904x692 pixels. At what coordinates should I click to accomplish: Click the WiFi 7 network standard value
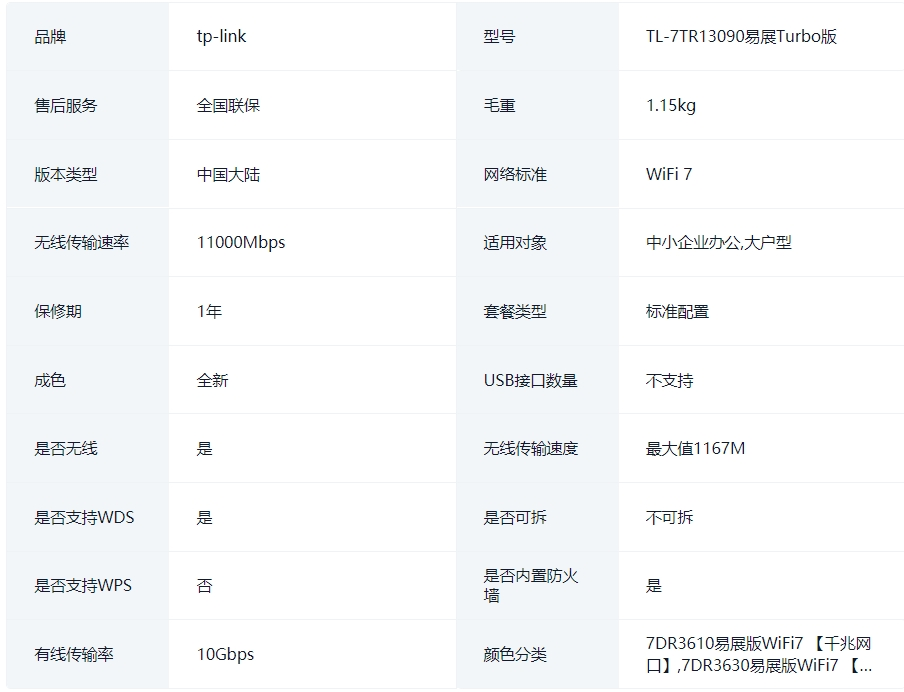pos(668,174)
